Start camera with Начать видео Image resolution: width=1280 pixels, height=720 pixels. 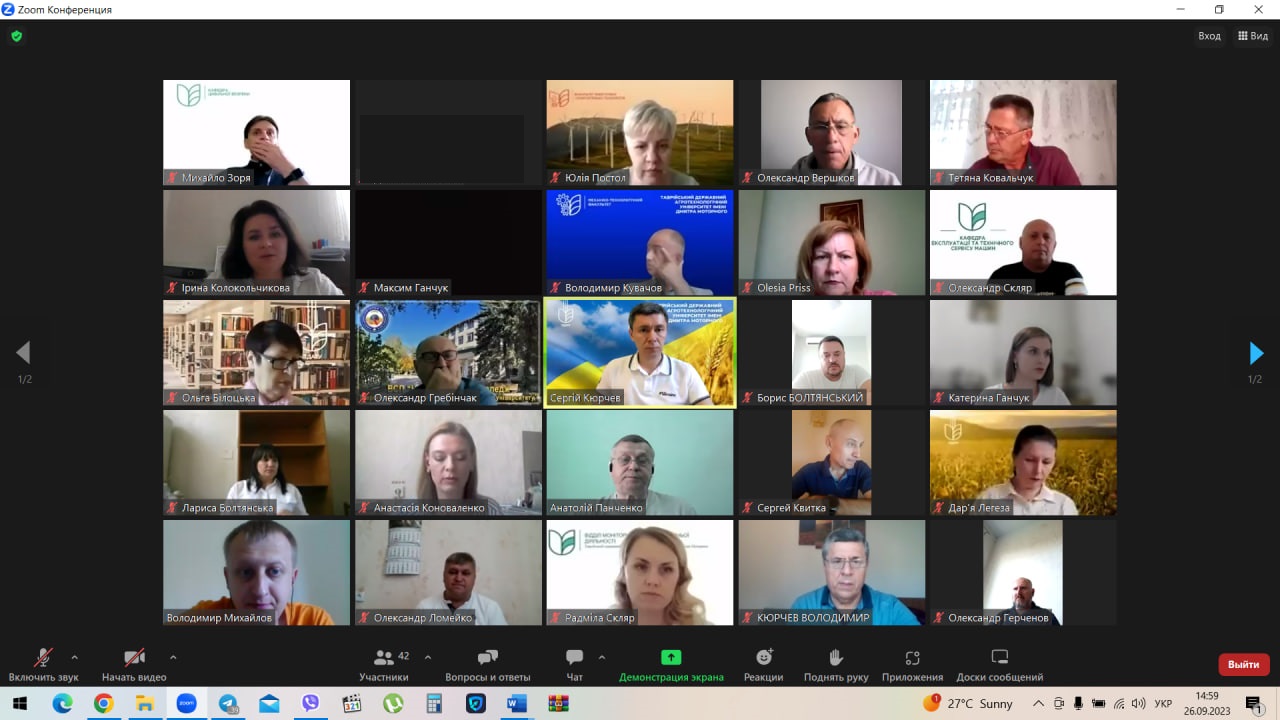(134, 665)
